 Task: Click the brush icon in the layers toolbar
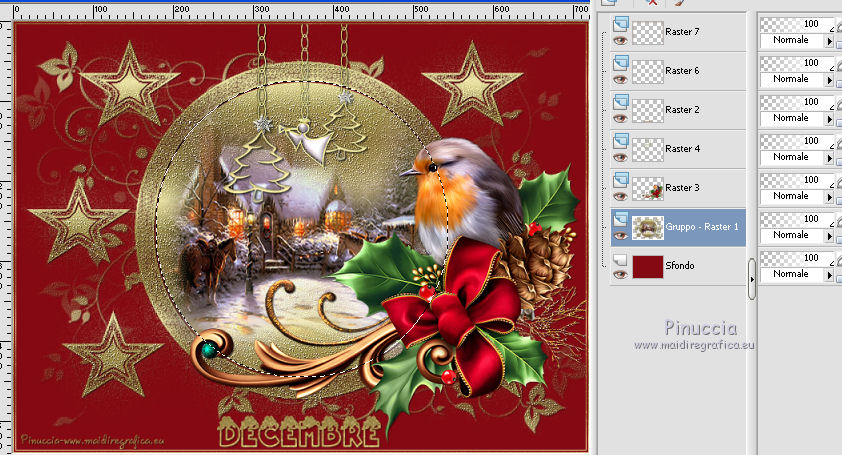(679, 3)
